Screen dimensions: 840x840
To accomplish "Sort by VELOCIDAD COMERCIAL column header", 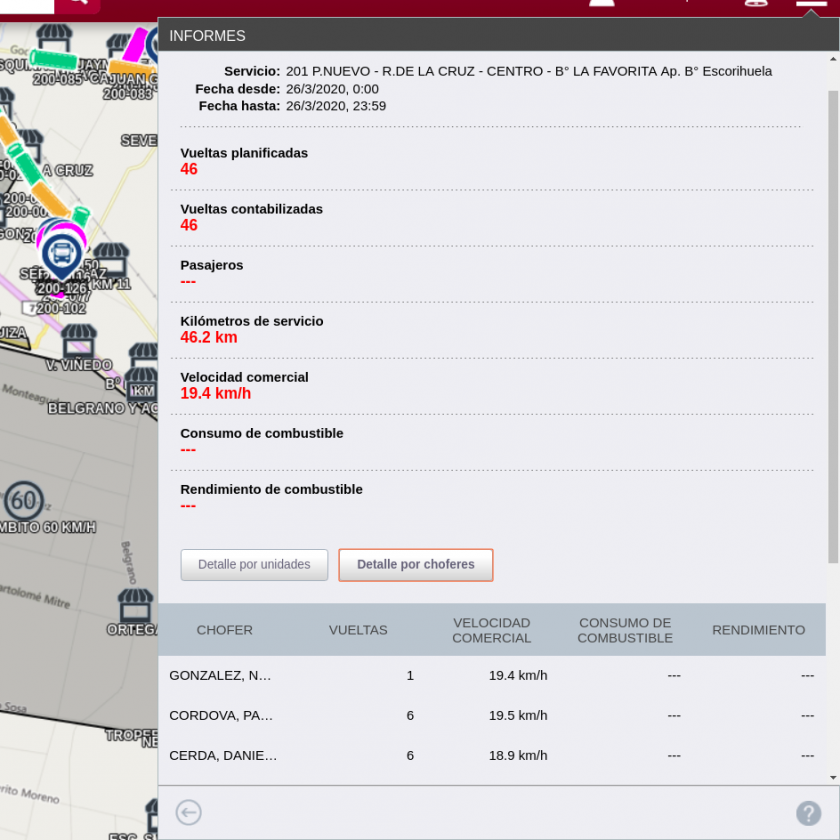I will pos(491,630).
